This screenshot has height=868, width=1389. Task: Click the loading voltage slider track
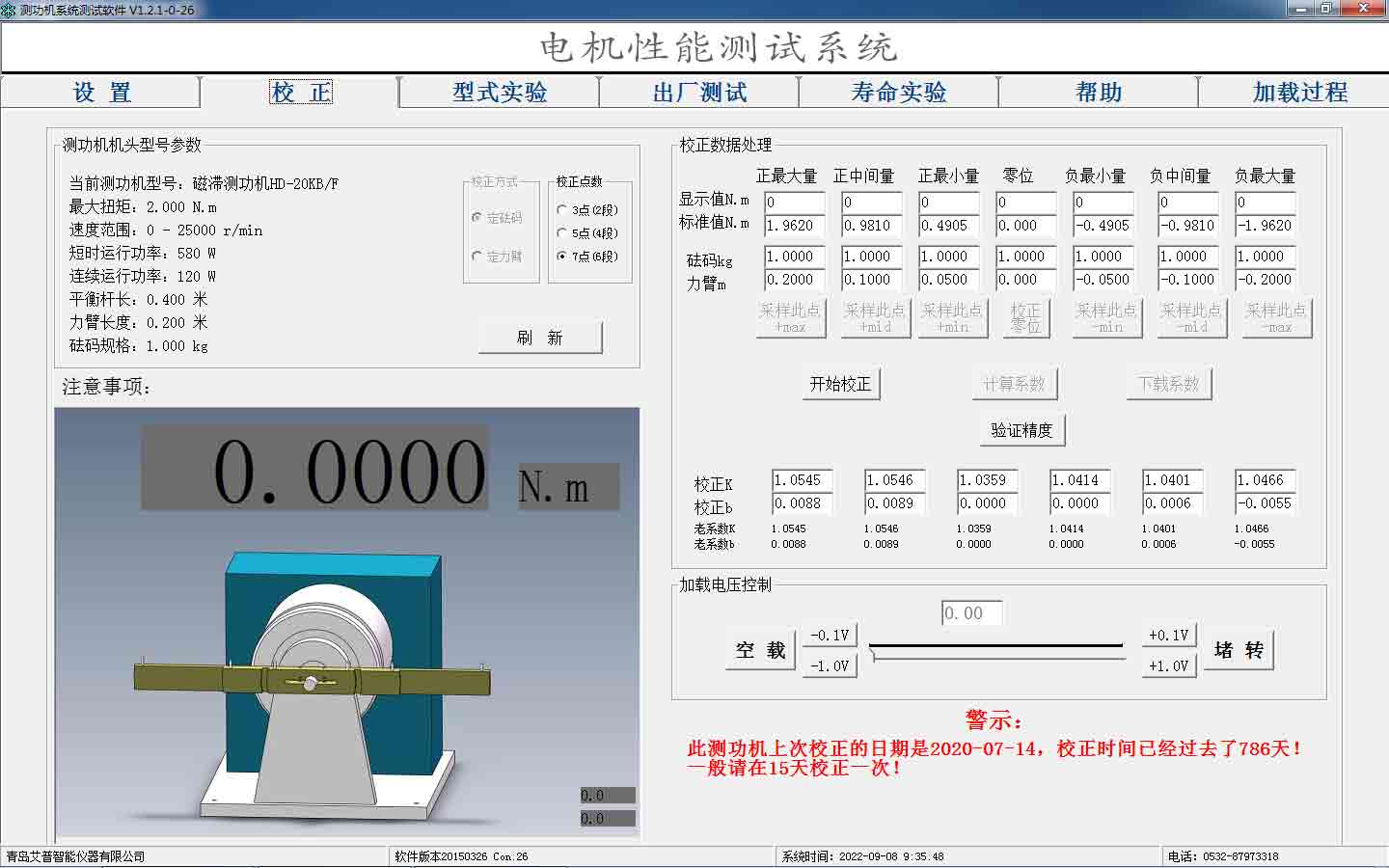998,649
